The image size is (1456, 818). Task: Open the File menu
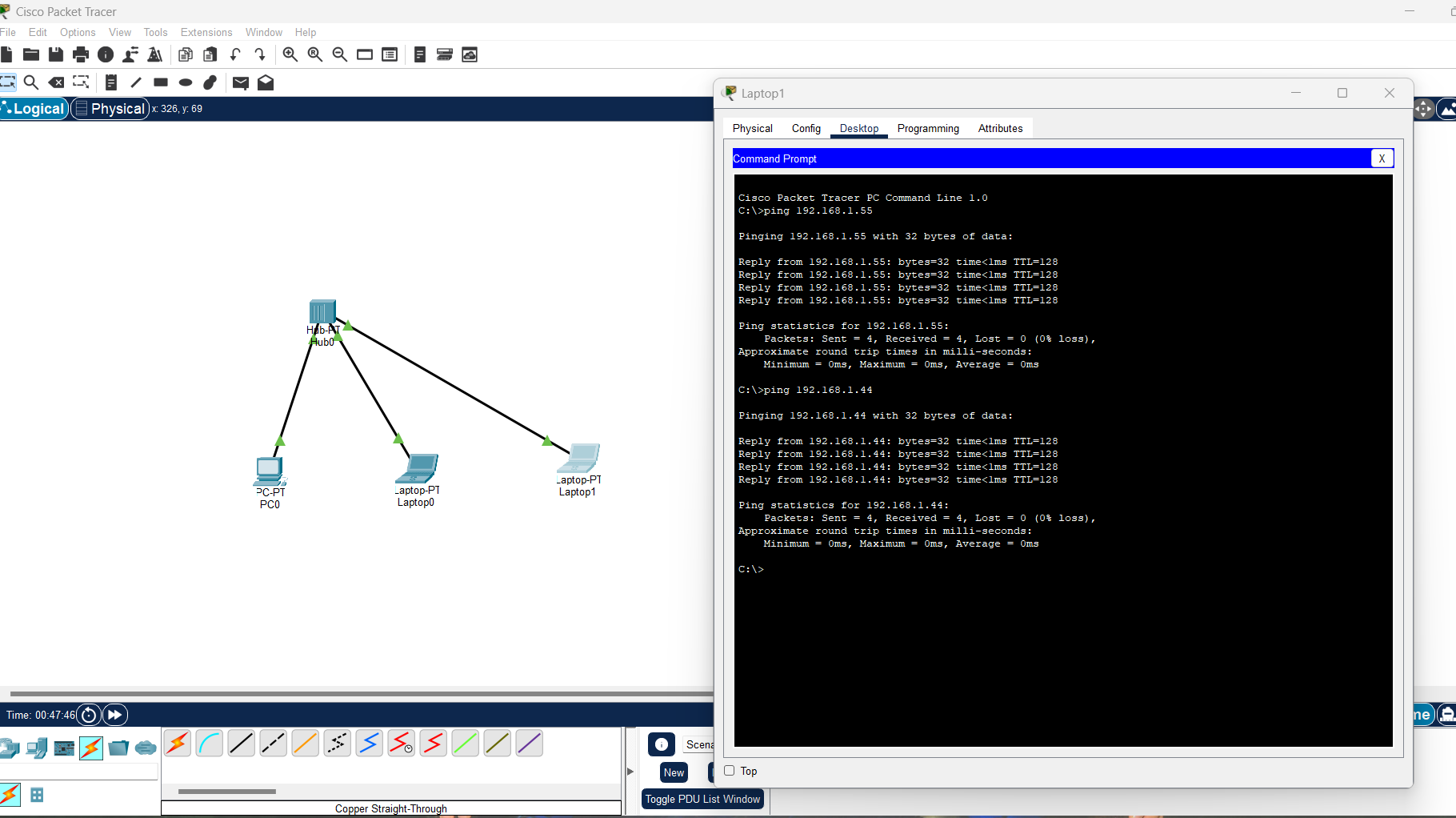point(8,32)
